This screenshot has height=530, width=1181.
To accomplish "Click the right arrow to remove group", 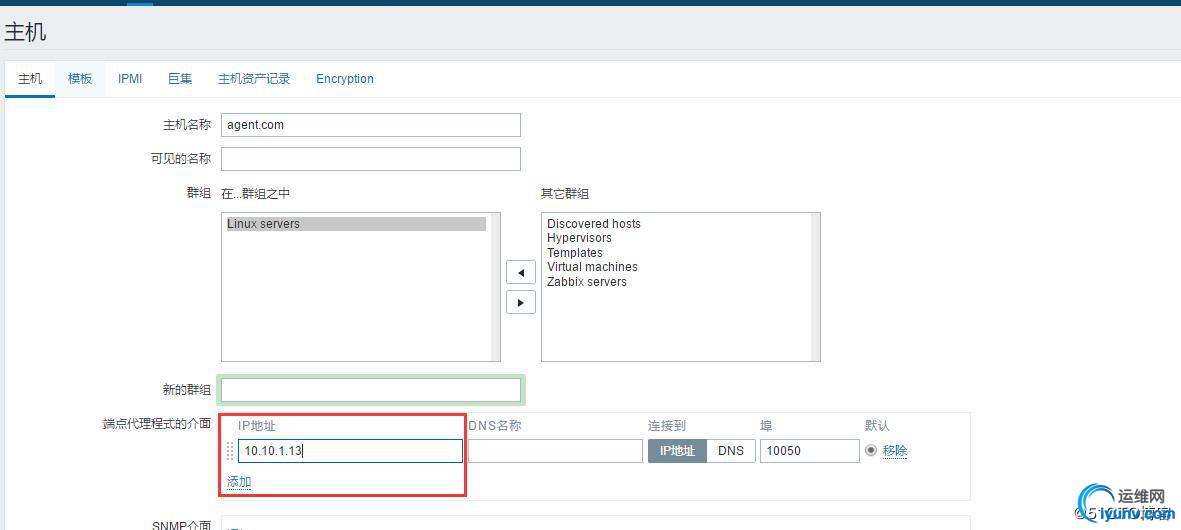I will pos(520,302).
